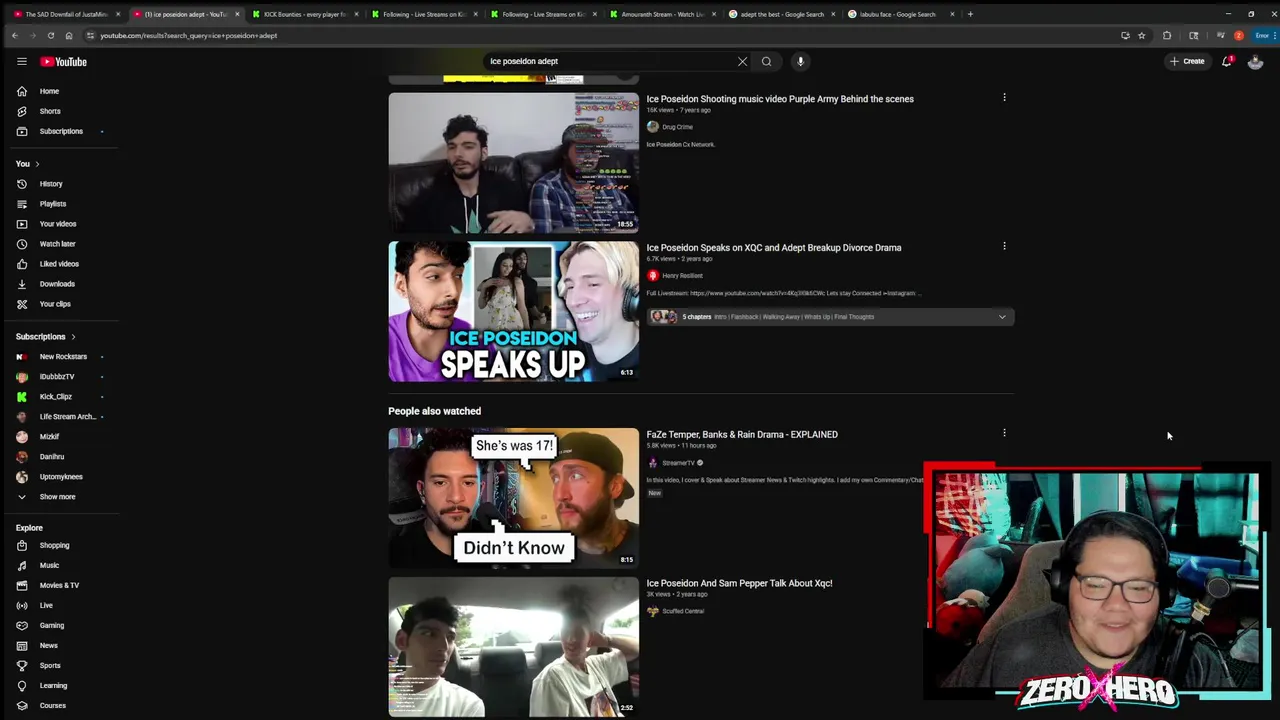Clear the search query with the X

(742, 61)
